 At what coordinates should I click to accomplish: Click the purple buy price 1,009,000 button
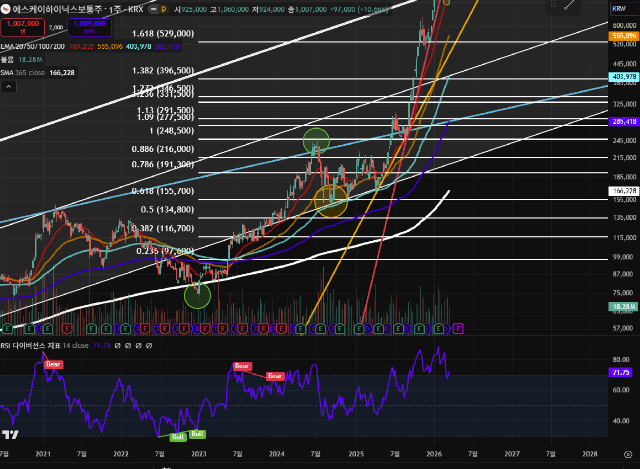(89, 27)
